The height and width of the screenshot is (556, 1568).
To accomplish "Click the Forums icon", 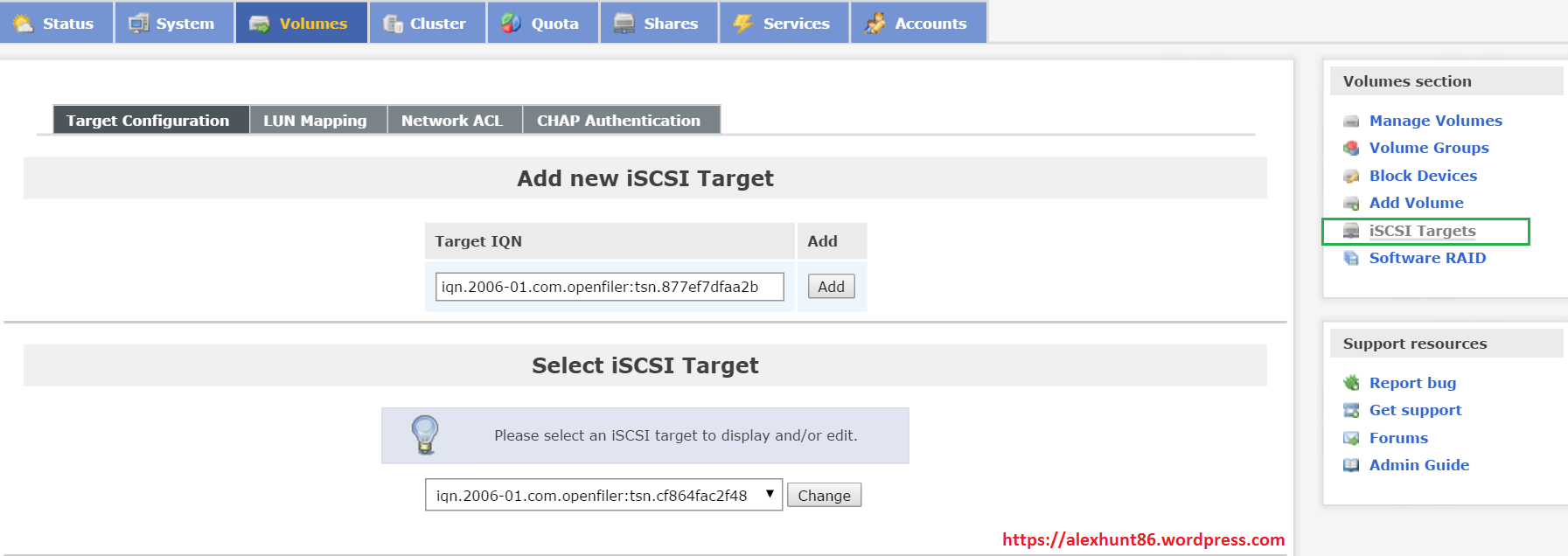I will (x=1351, y=438).
